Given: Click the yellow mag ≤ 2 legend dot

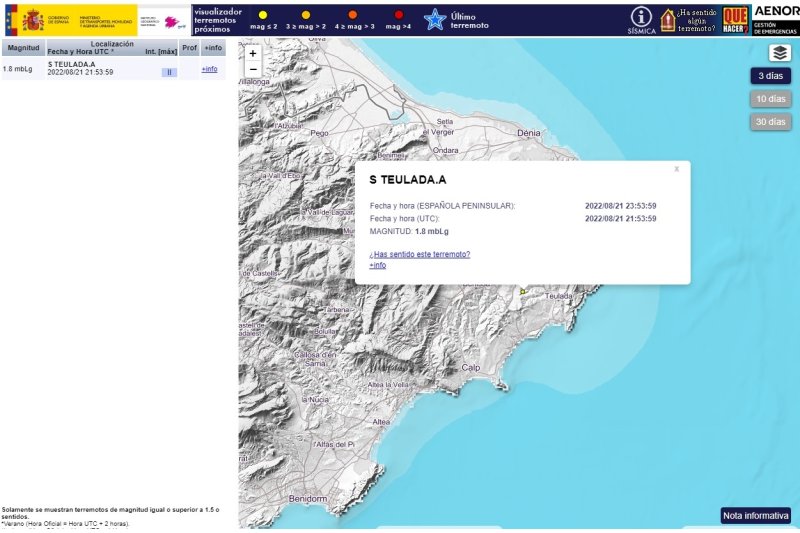Looking at the screenshot, I should point(263,15).
